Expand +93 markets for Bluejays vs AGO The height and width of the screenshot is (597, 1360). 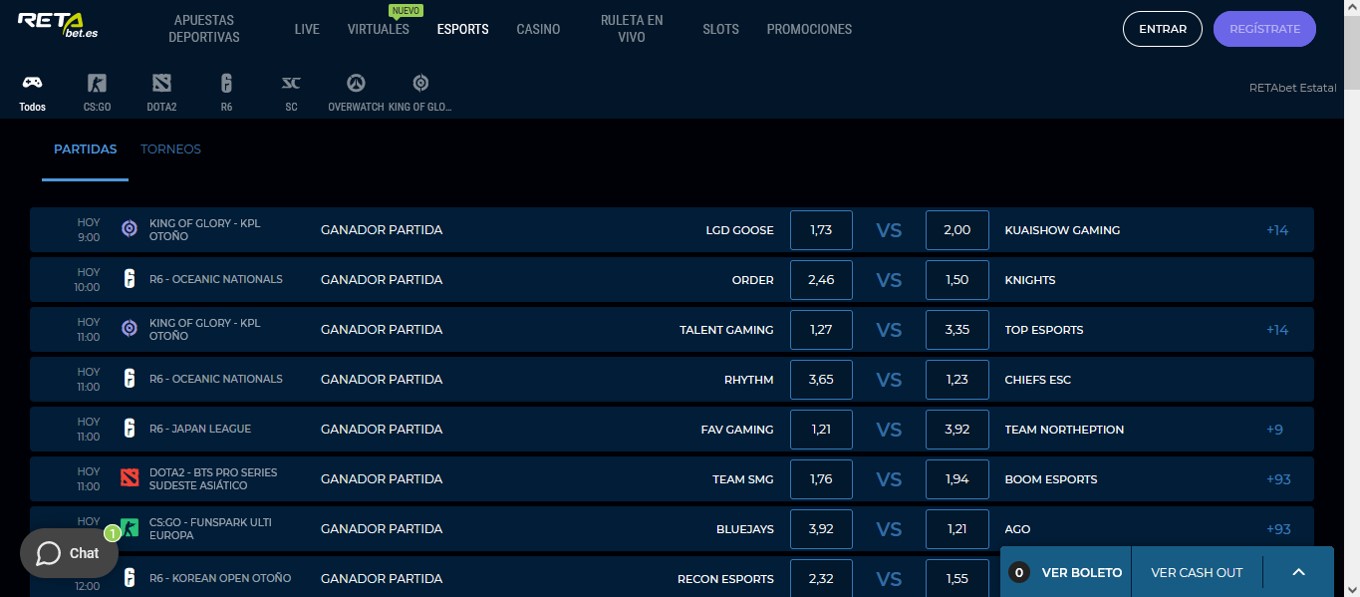1278,529
